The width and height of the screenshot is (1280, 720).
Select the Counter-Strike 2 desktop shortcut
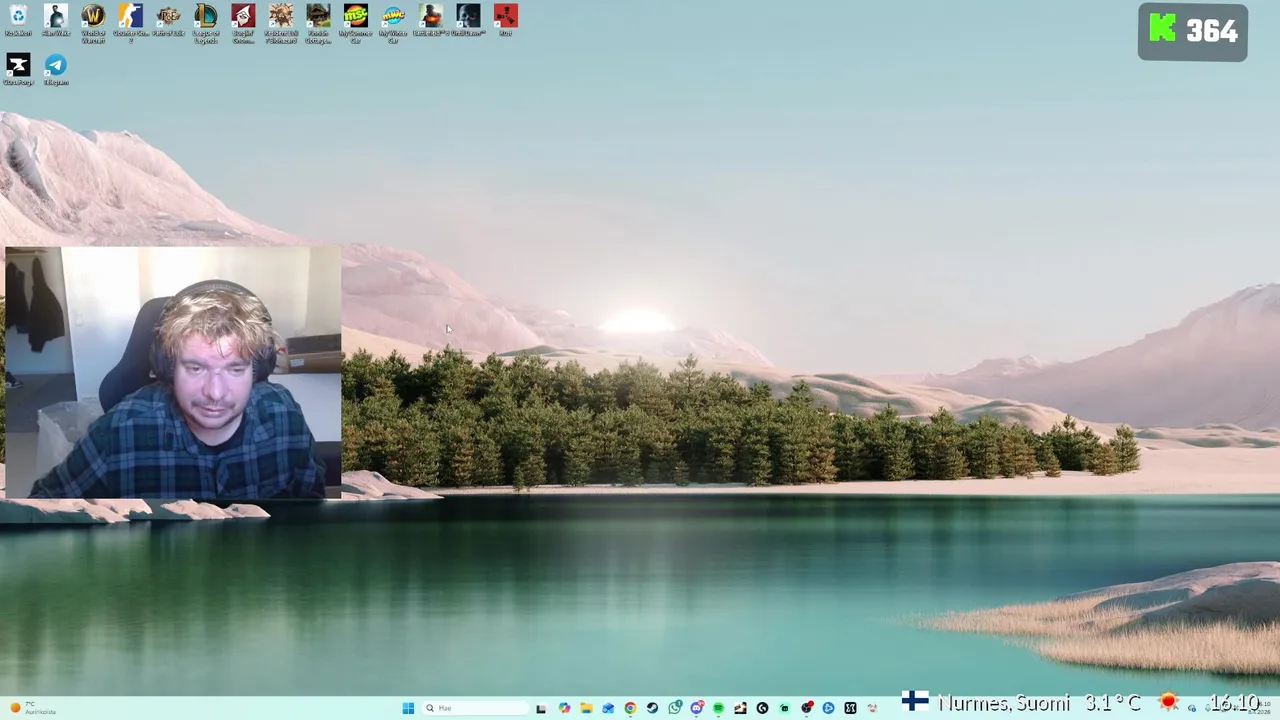point(130,24)
